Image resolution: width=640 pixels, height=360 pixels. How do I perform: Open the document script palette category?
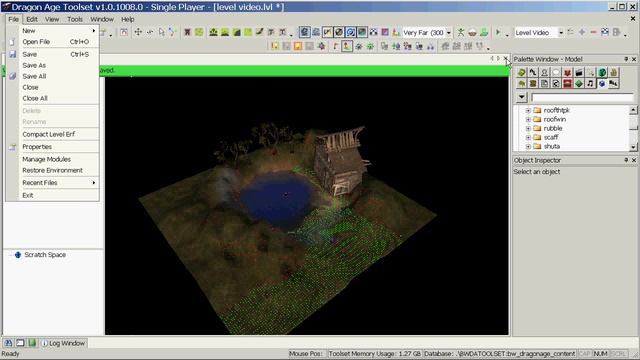(544, 84)
